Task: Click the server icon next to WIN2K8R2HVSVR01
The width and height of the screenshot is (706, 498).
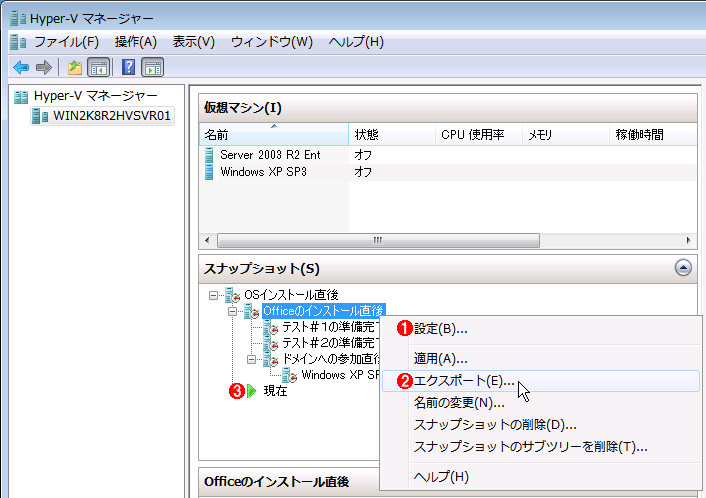Action: coord(40,116)
